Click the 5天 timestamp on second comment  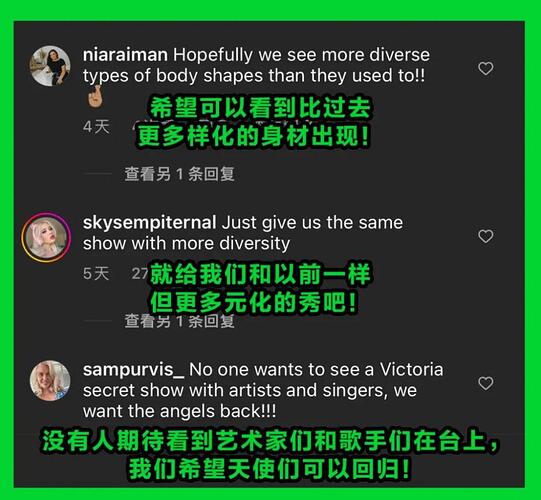pos(96,274)
